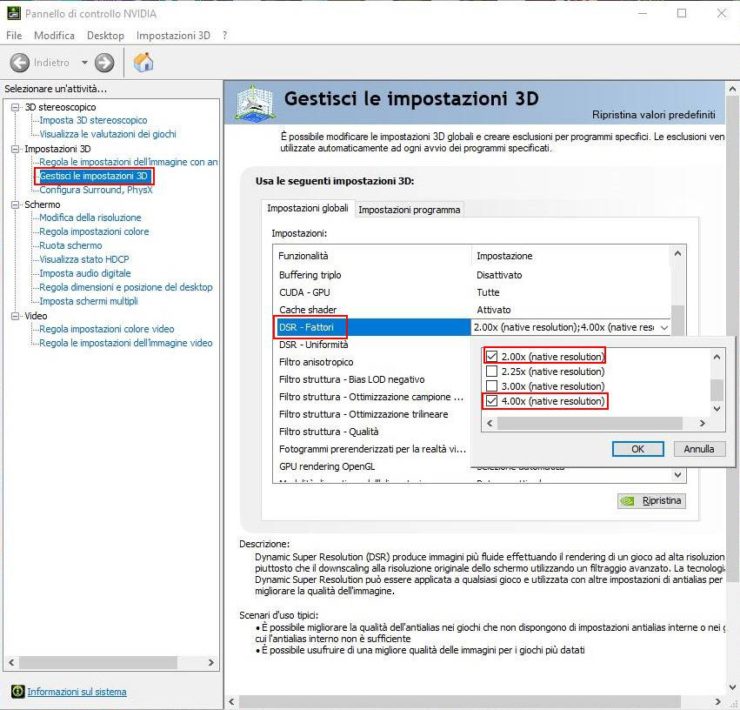Click the Home icon in toolbar
740x710 pixels.
144,63
